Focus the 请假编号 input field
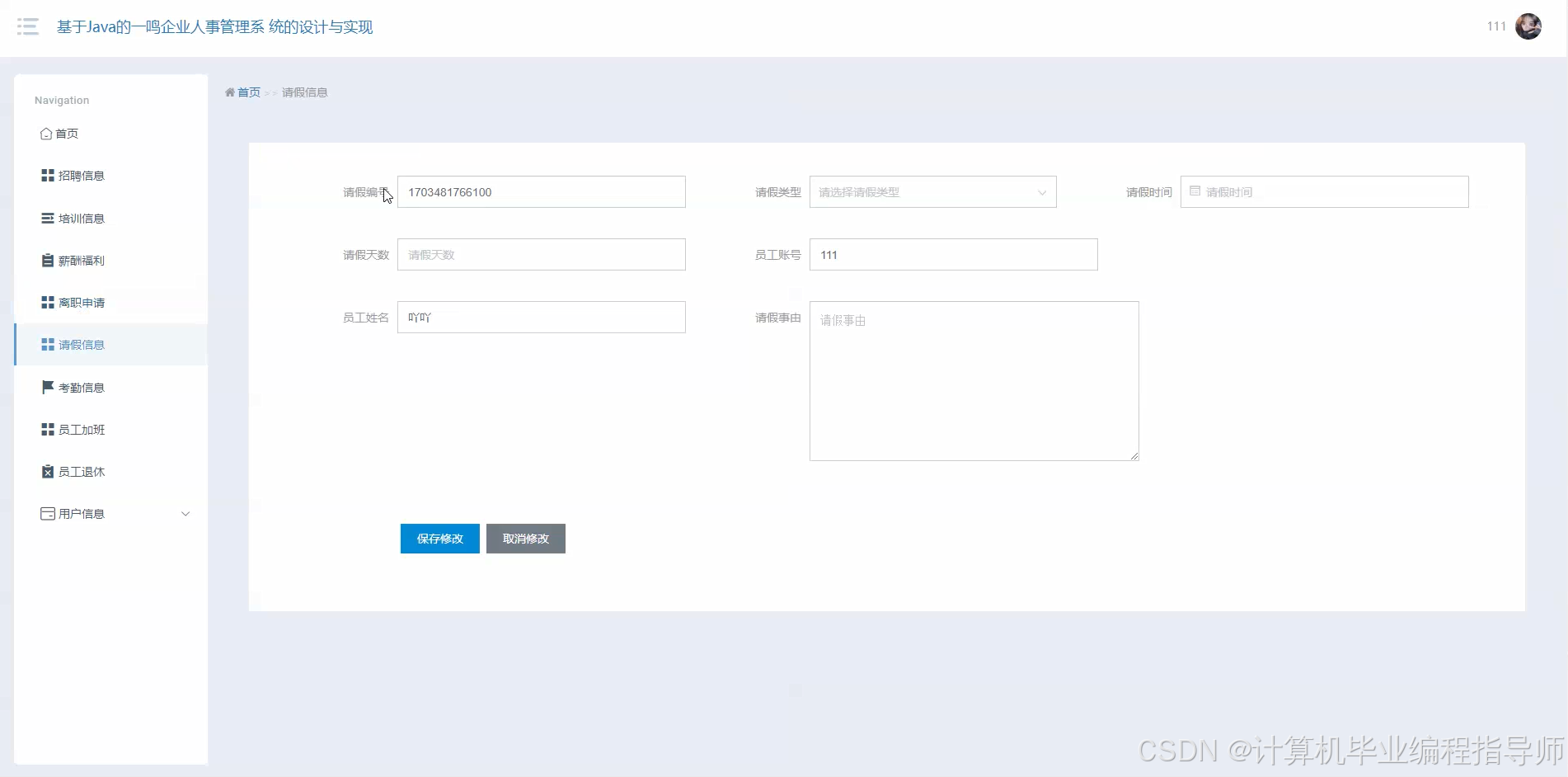 (542, 192)
